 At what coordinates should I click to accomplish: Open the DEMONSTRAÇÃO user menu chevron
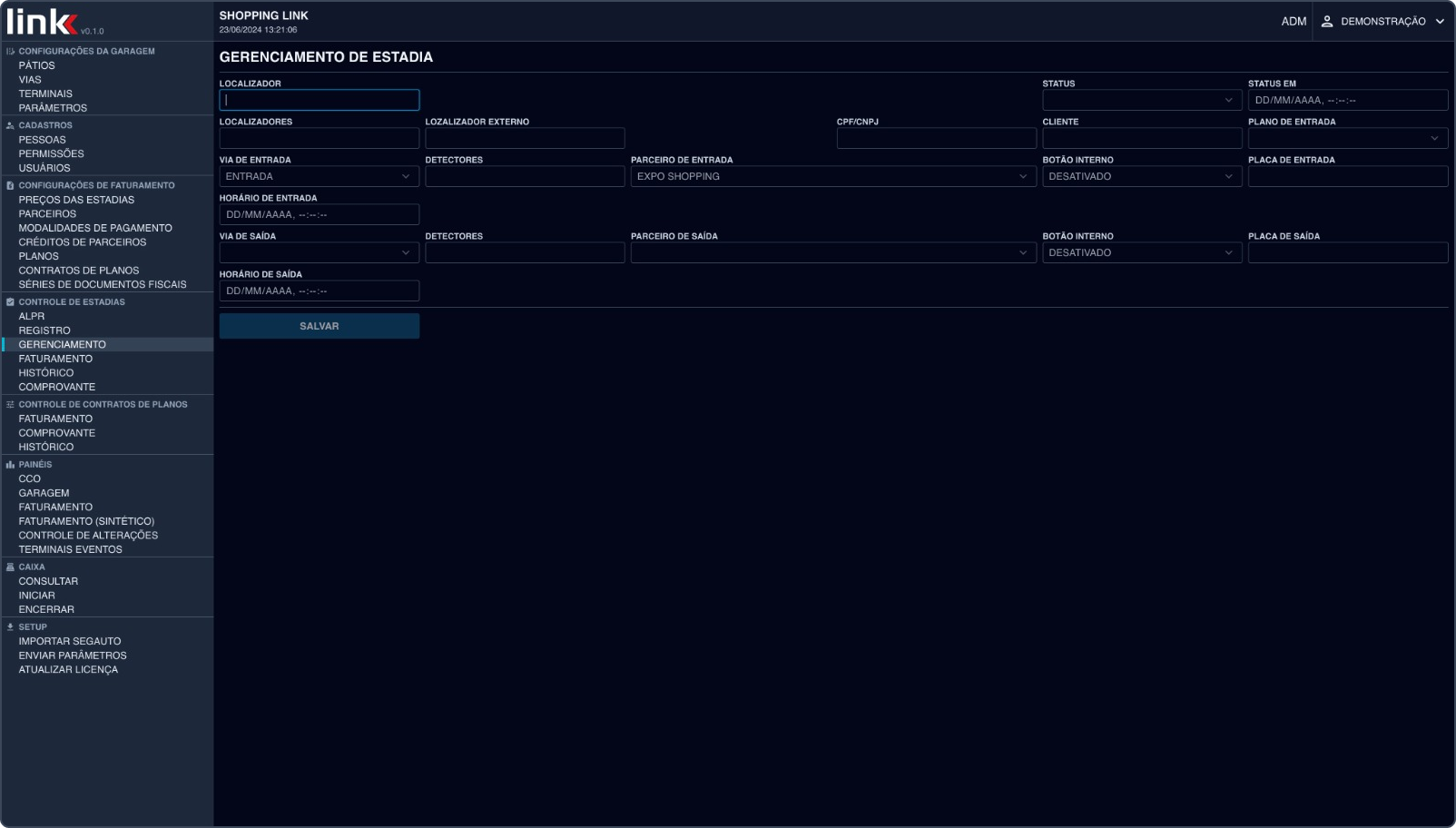[x=1440, y=22]
